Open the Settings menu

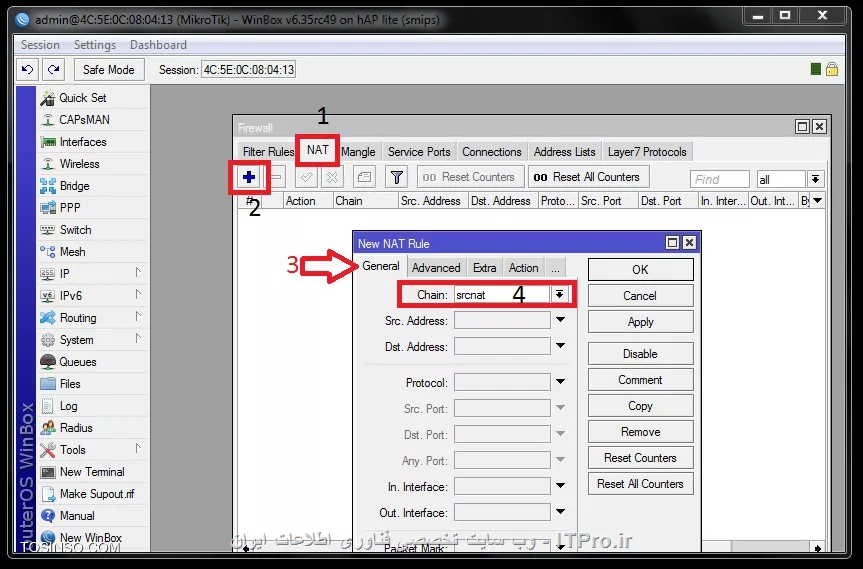[x=95, y=45]
